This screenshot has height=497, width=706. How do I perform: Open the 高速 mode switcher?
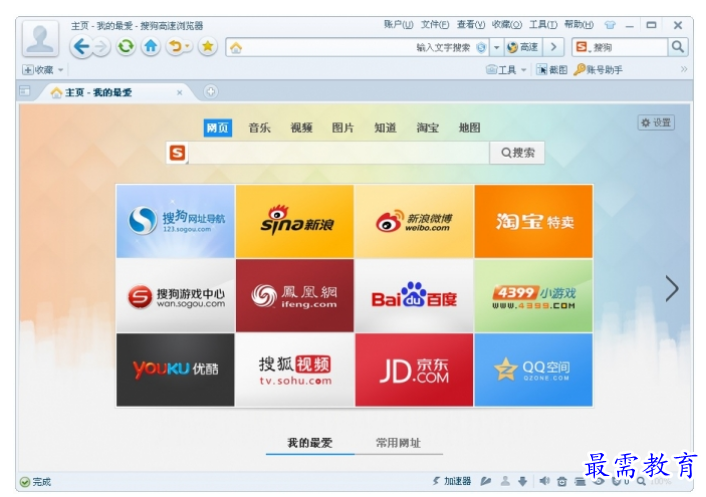[522, 47]
